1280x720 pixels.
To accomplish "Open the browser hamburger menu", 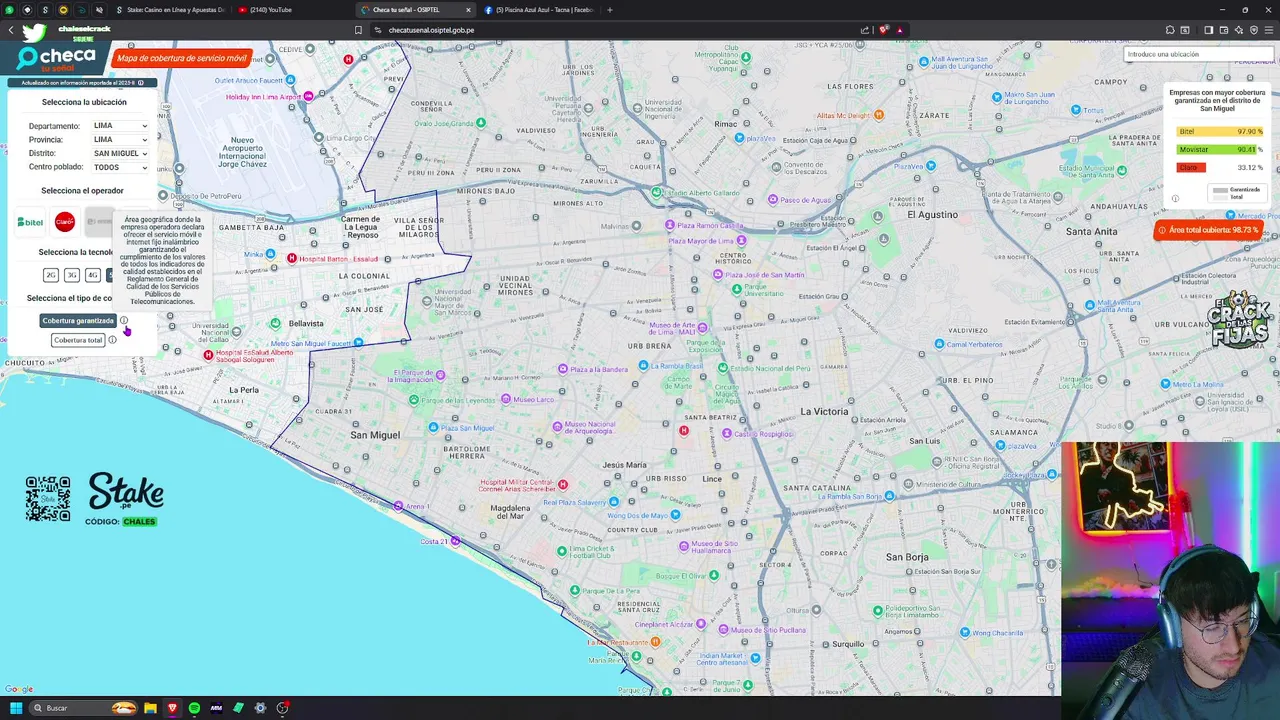I will (x=1269, y=30).
